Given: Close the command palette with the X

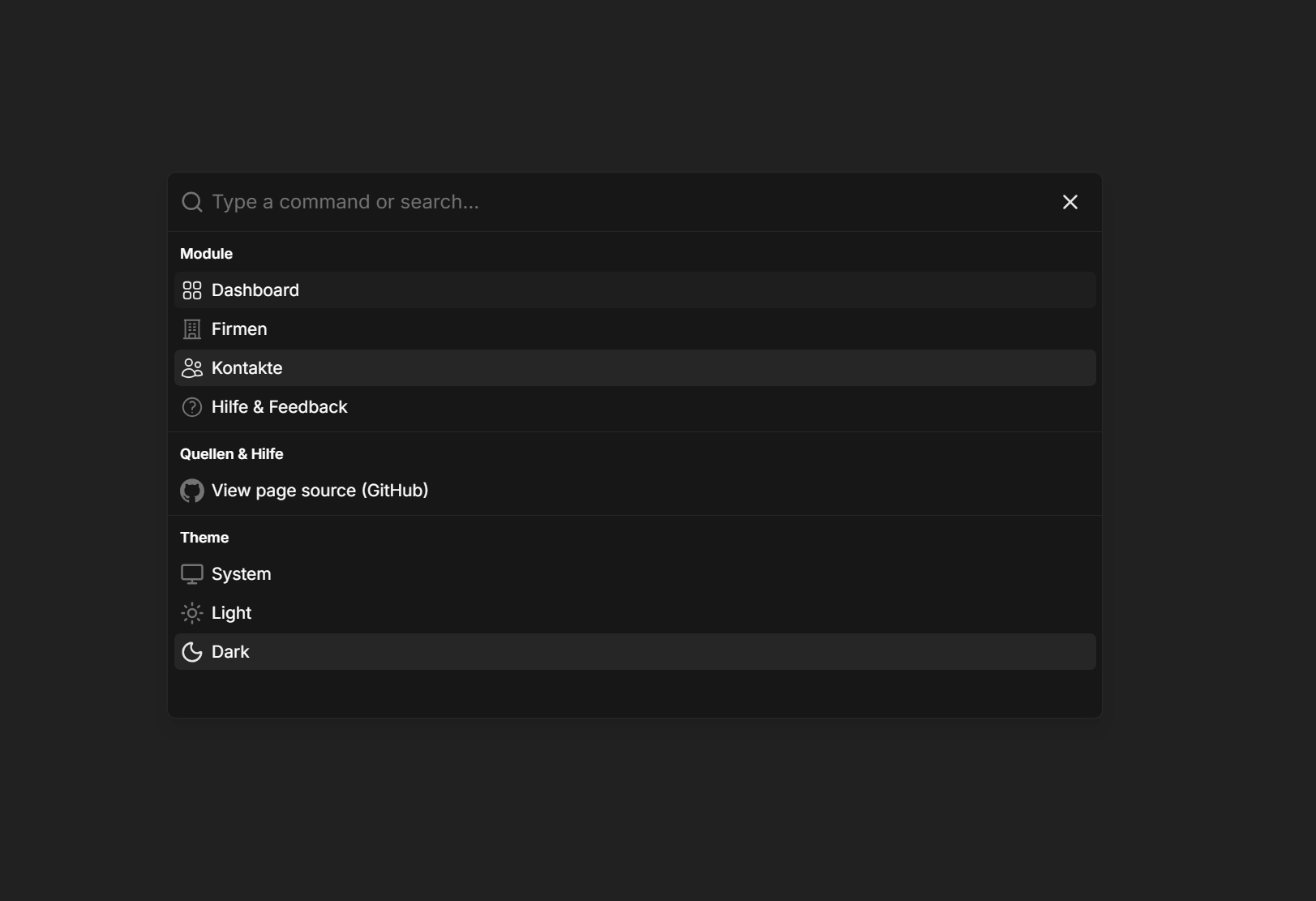Looking at the screenshot, I should click(x=1070, y=201).
